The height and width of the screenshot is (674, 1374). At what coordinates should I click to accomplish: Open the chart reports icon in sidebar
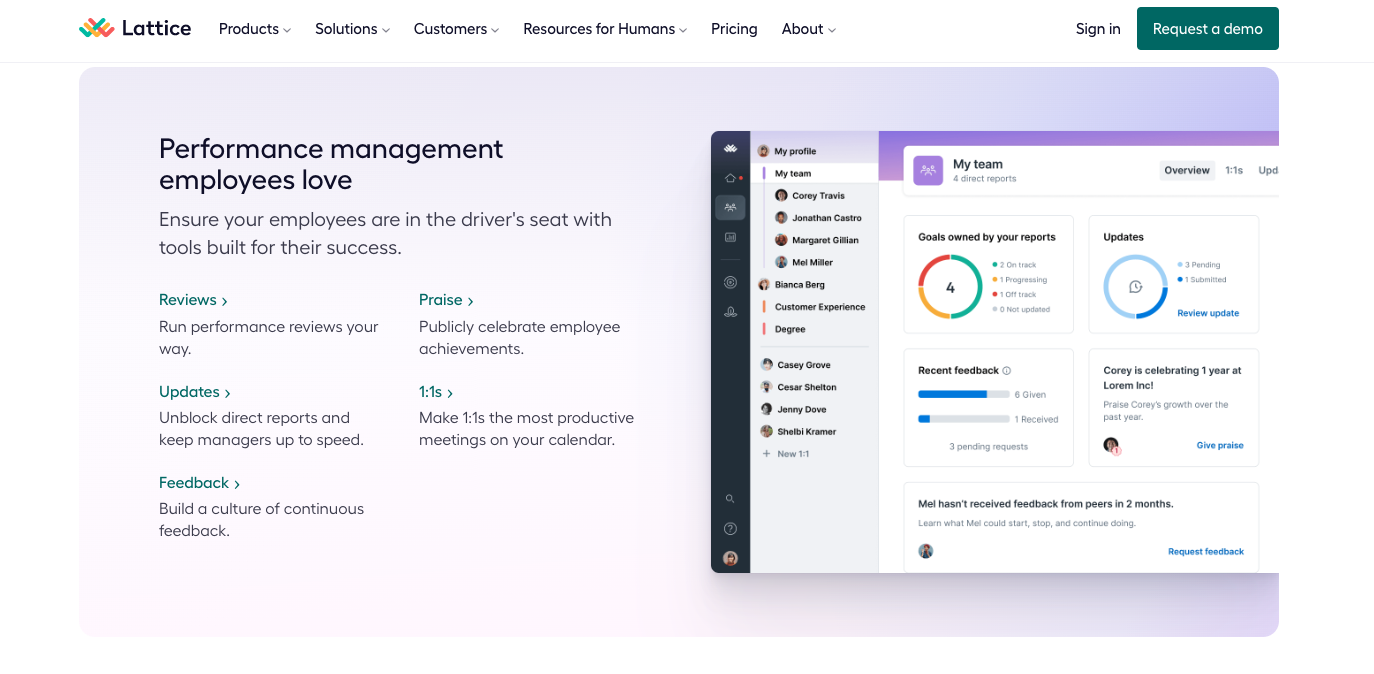click(730, 237)
